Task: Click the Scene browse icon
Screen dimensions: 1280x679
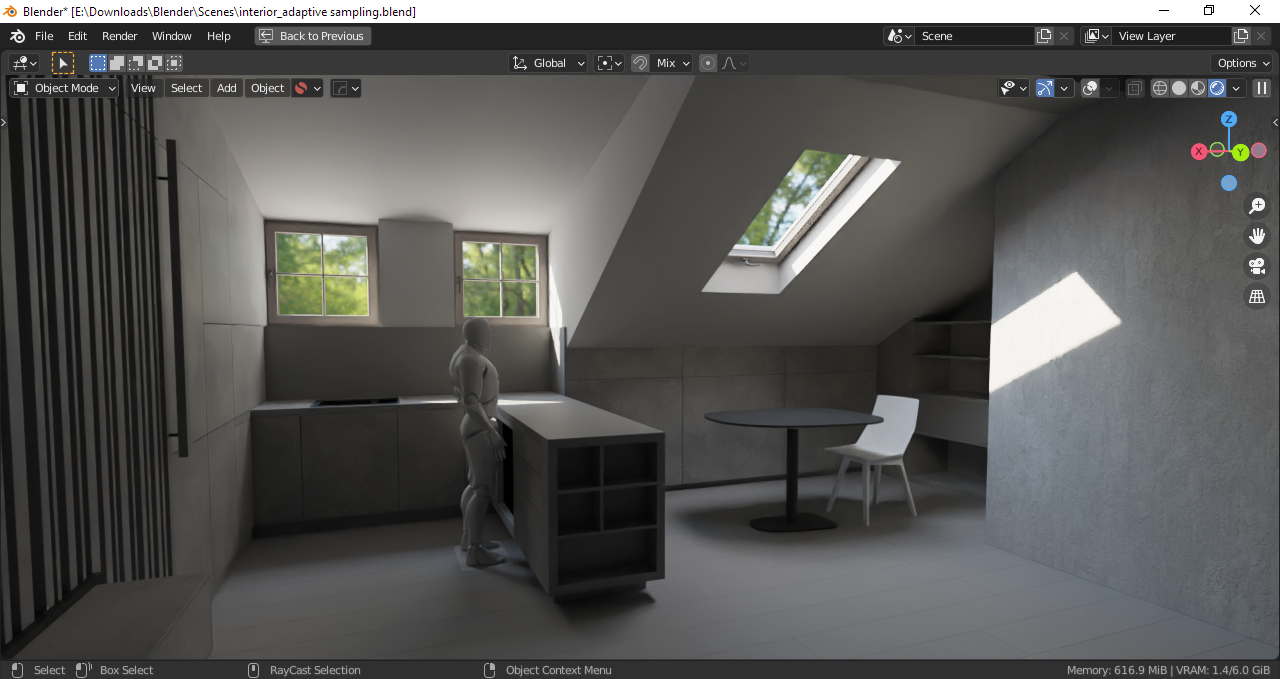Action: [x=899, y=36]
